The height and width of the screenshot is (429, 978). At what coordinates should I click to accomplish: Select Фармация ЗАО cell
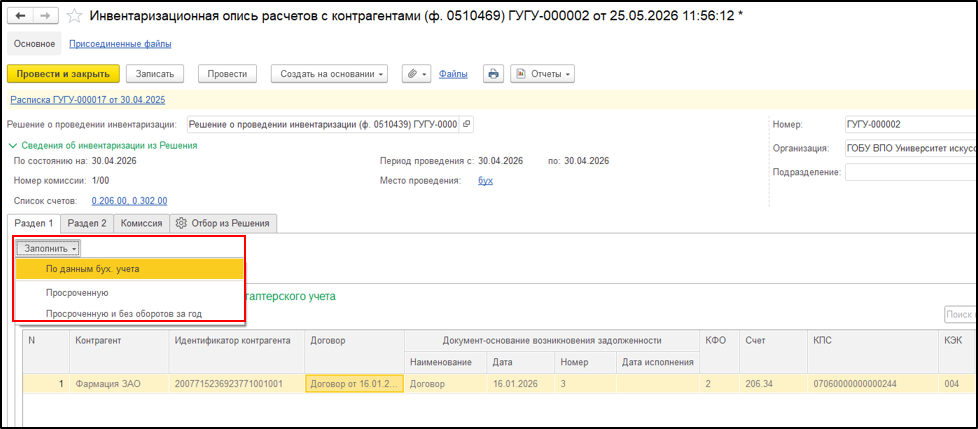[119, 383]
